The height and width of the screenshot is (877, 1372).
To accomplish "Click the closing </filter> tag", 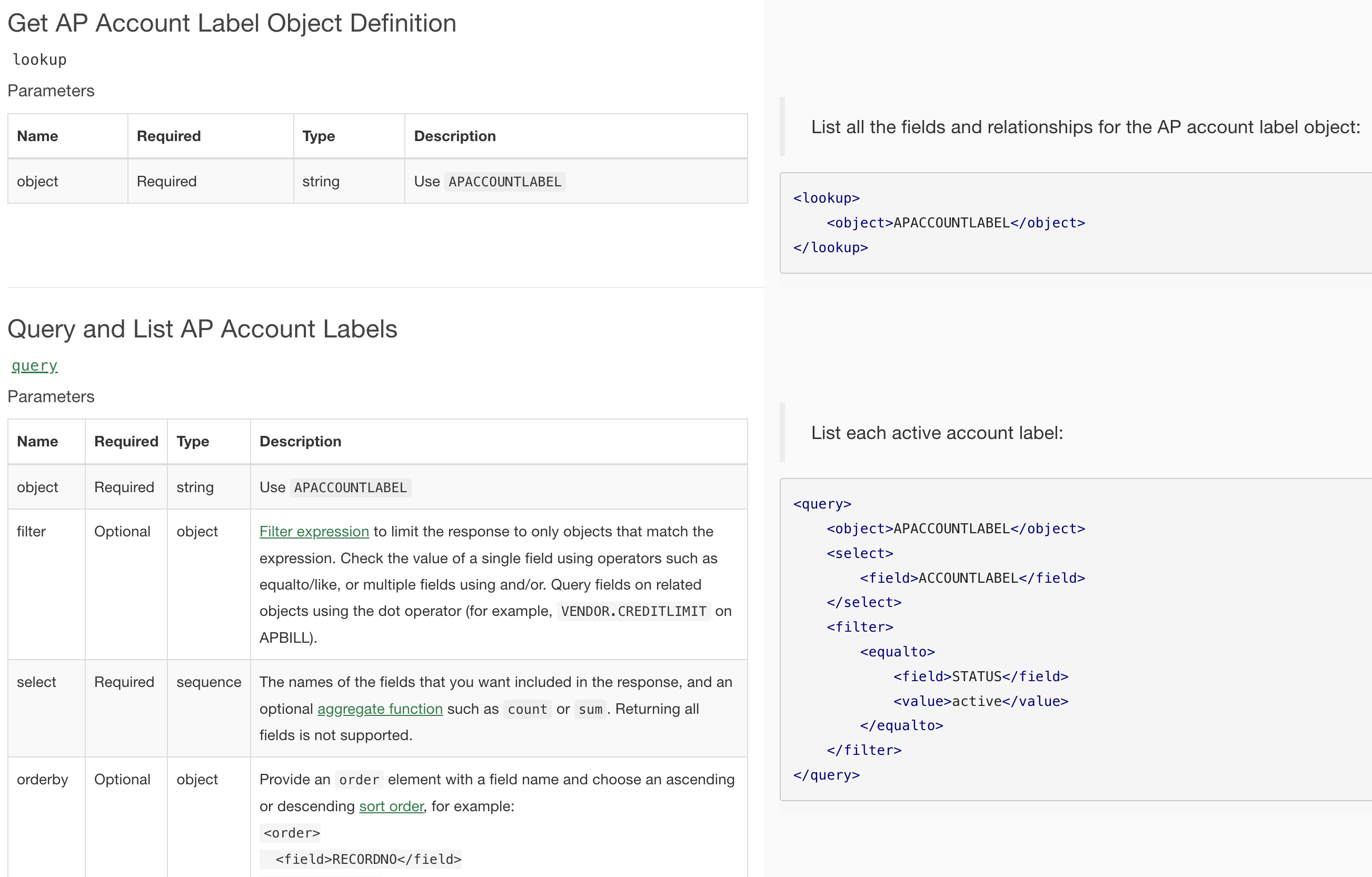I will tap(864, 750).
